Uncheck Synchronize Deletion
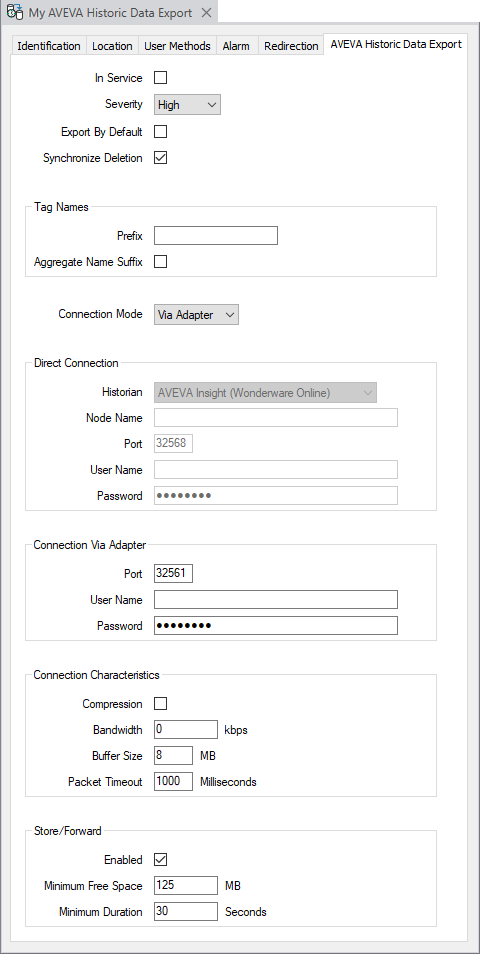This screenshot has height=954, width=480. tap(161, 158)
